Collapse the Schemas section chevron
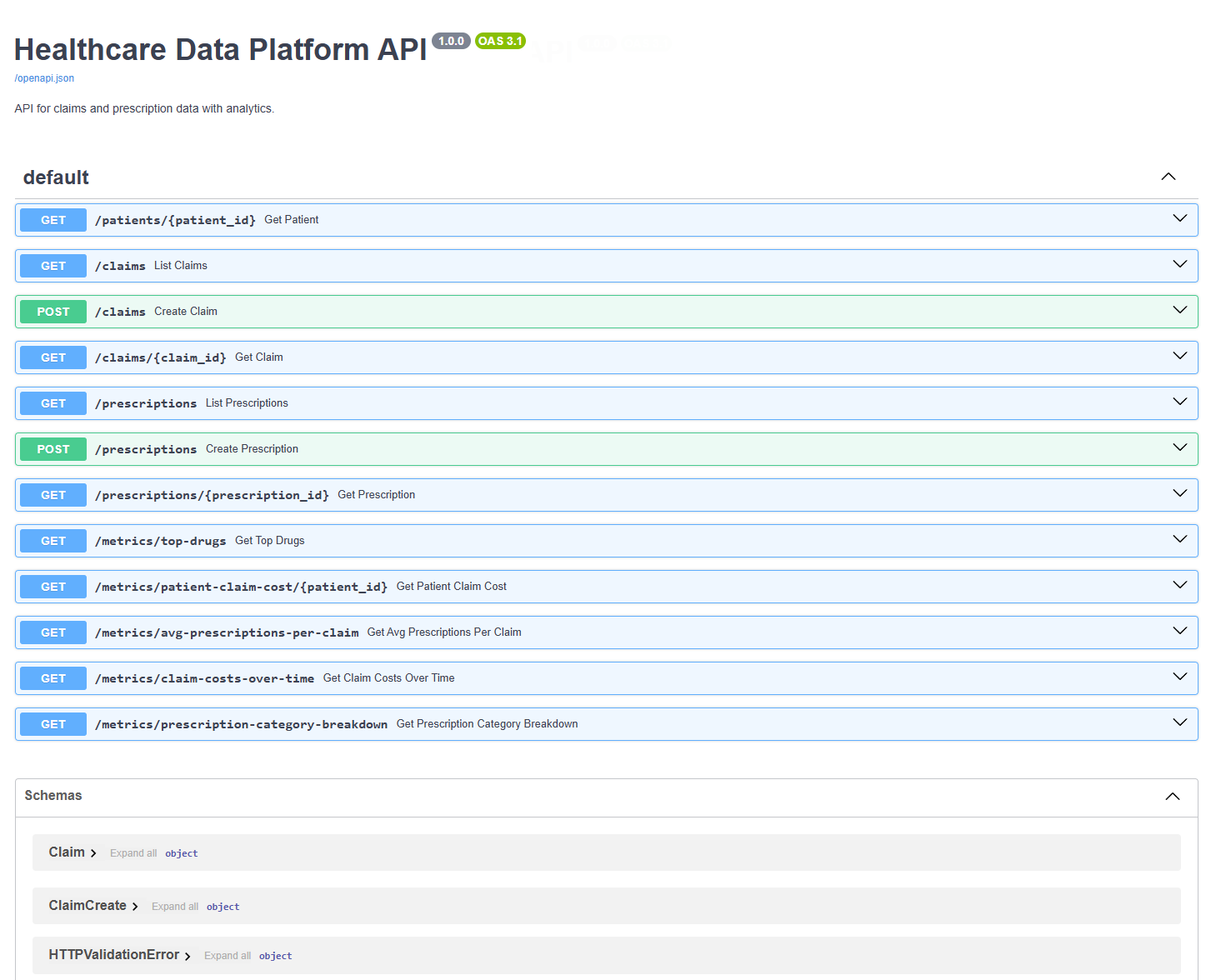The width and height of the screenshot is (1231, 980). pos(1172,797)
